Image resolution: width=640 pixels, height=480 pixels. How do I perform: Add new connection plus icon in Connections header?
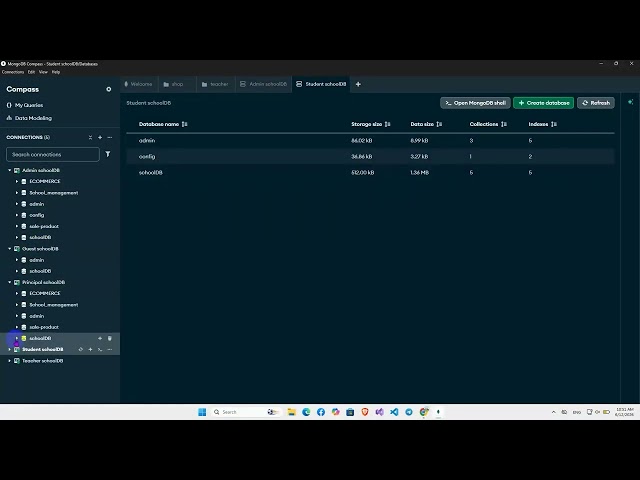coord(100,138)
